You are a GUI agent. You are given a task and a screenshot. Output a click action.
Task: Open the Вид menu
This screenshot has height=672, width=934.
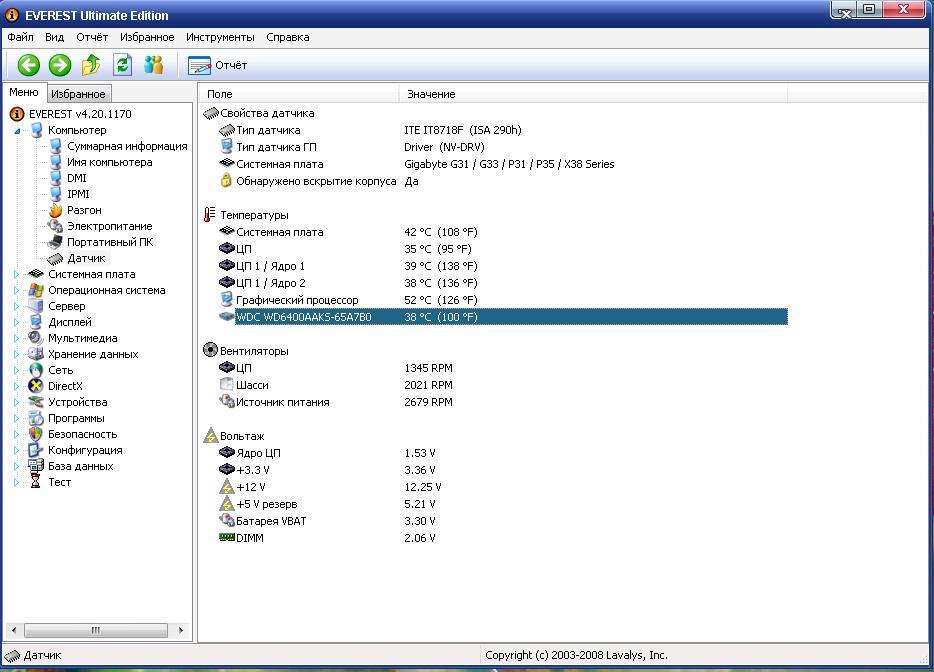(54, 37)
